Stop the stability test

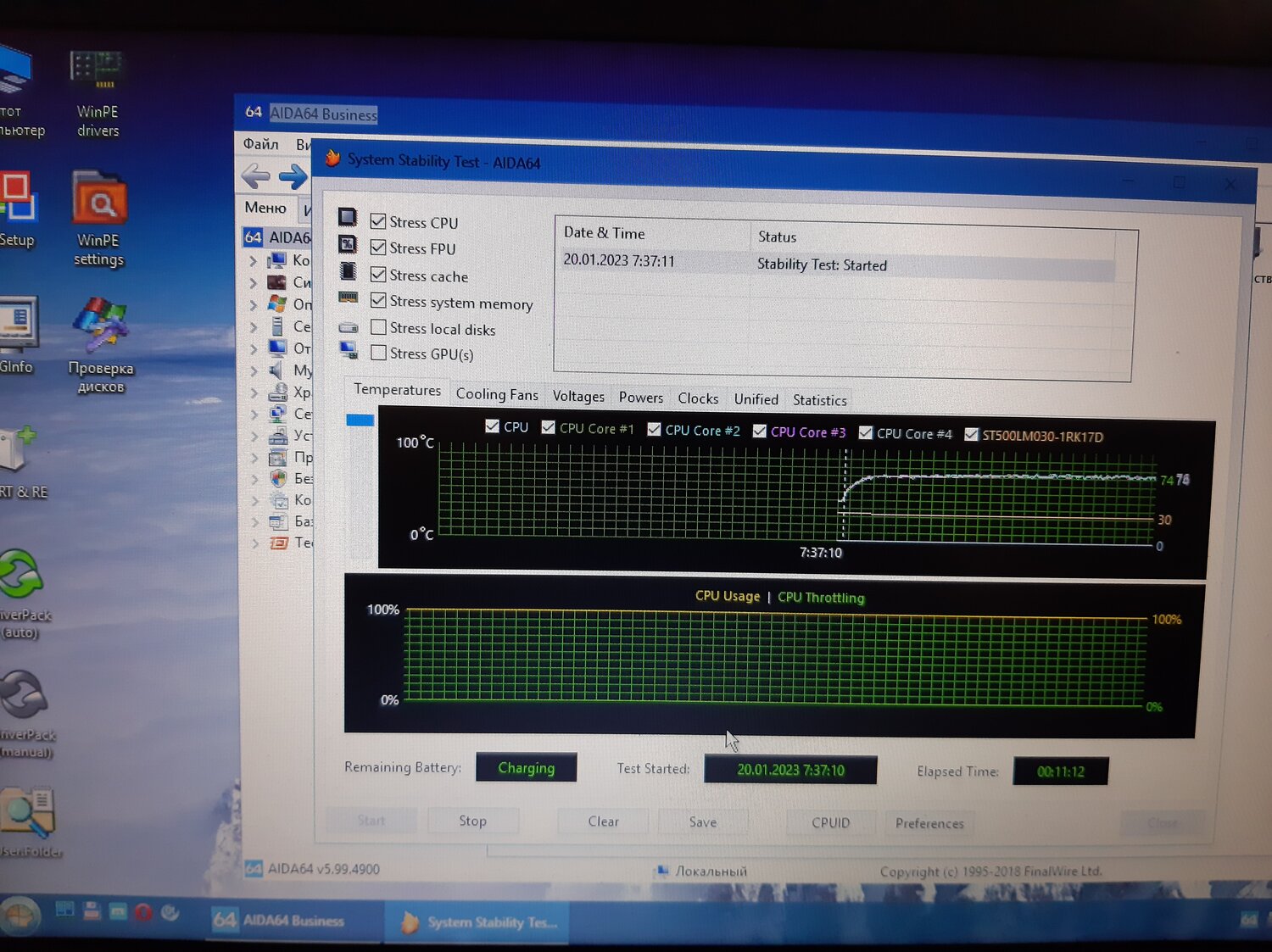[x=472, y=821]
